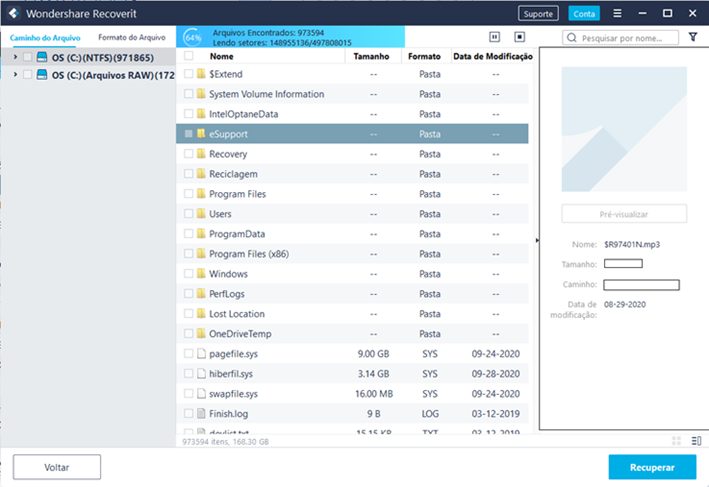Check the System Volume Information checkbox
The height and width of the screenshot is (487, 709).
(189, 94)
